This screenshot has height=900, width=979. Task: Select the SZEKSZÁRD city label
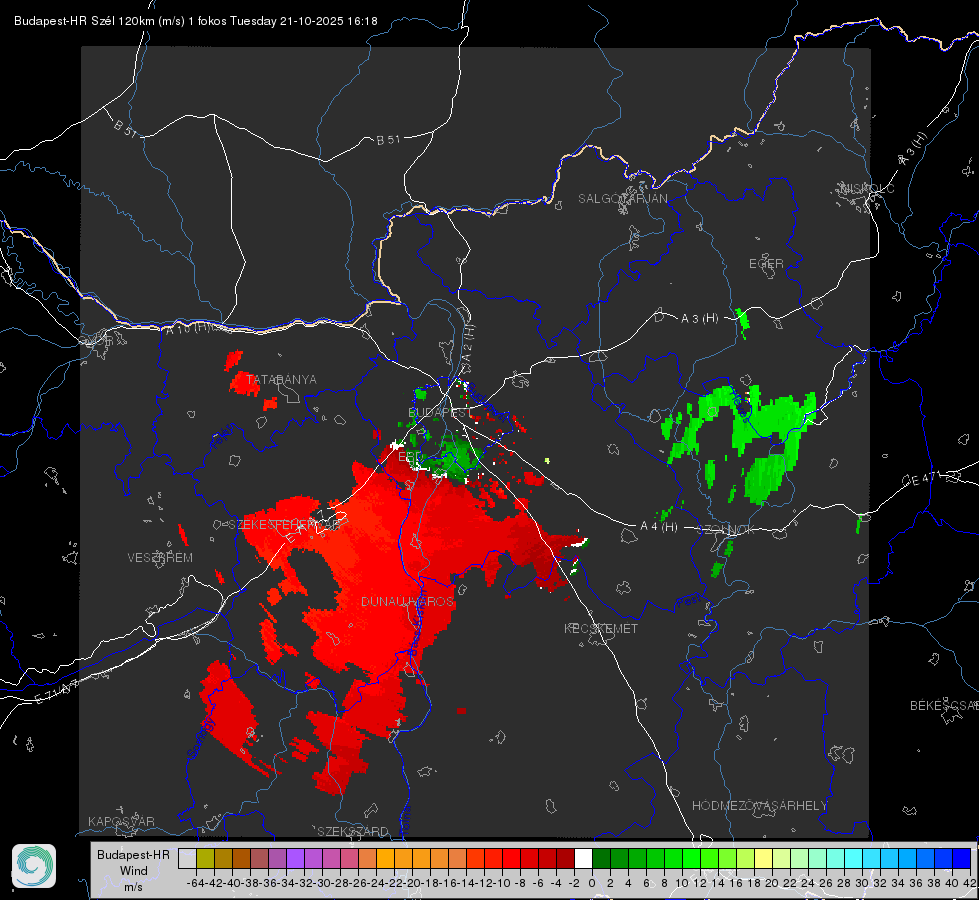click(353, 831)
